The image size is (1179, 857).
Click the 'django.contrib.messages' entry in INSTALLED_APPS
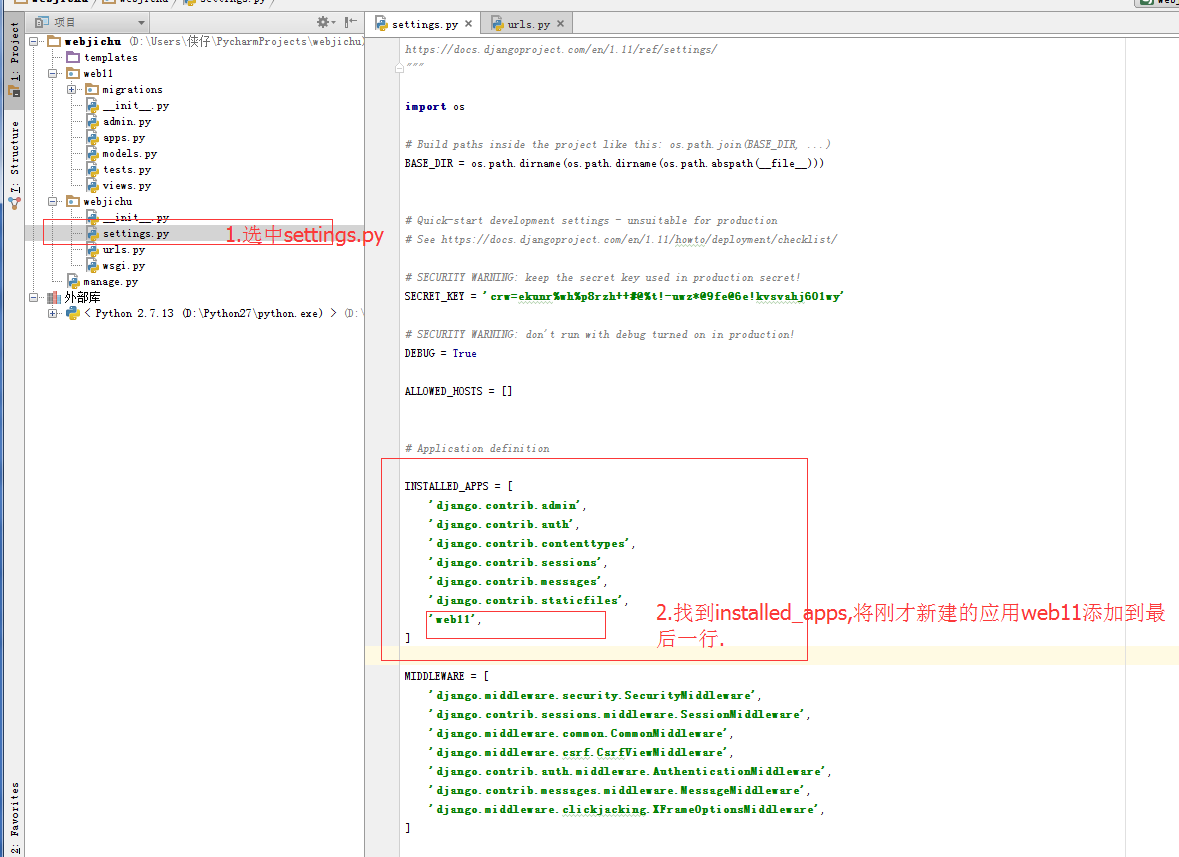[x=517, y=582]
